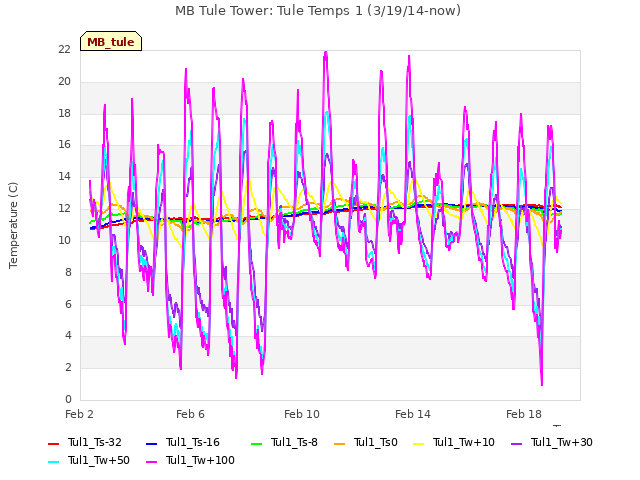Select the Tul1_Tw+10 legend label

point(464,442)
